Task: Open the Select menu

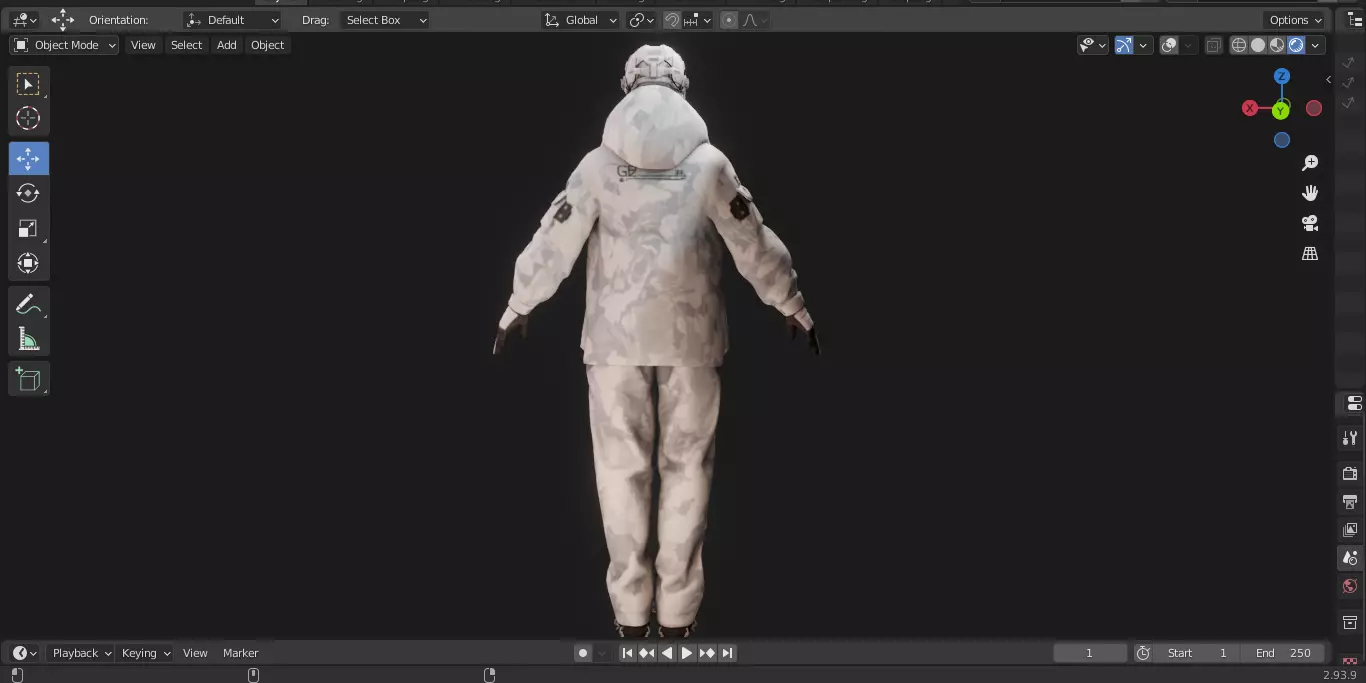Action: point(186,45)
